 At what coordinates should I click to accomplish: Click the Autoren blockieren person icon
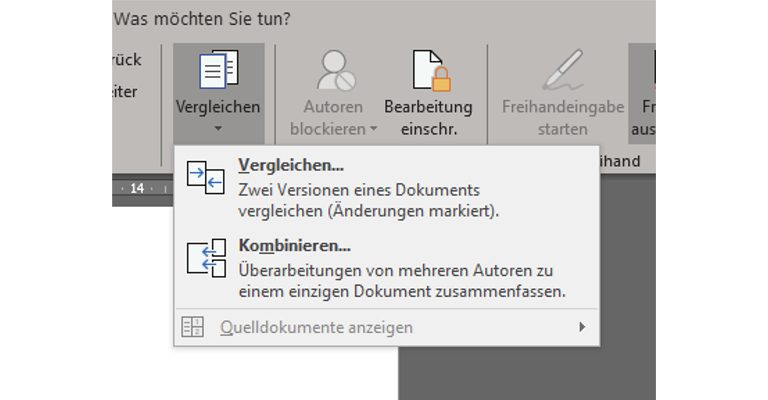[x=333, y=70]
